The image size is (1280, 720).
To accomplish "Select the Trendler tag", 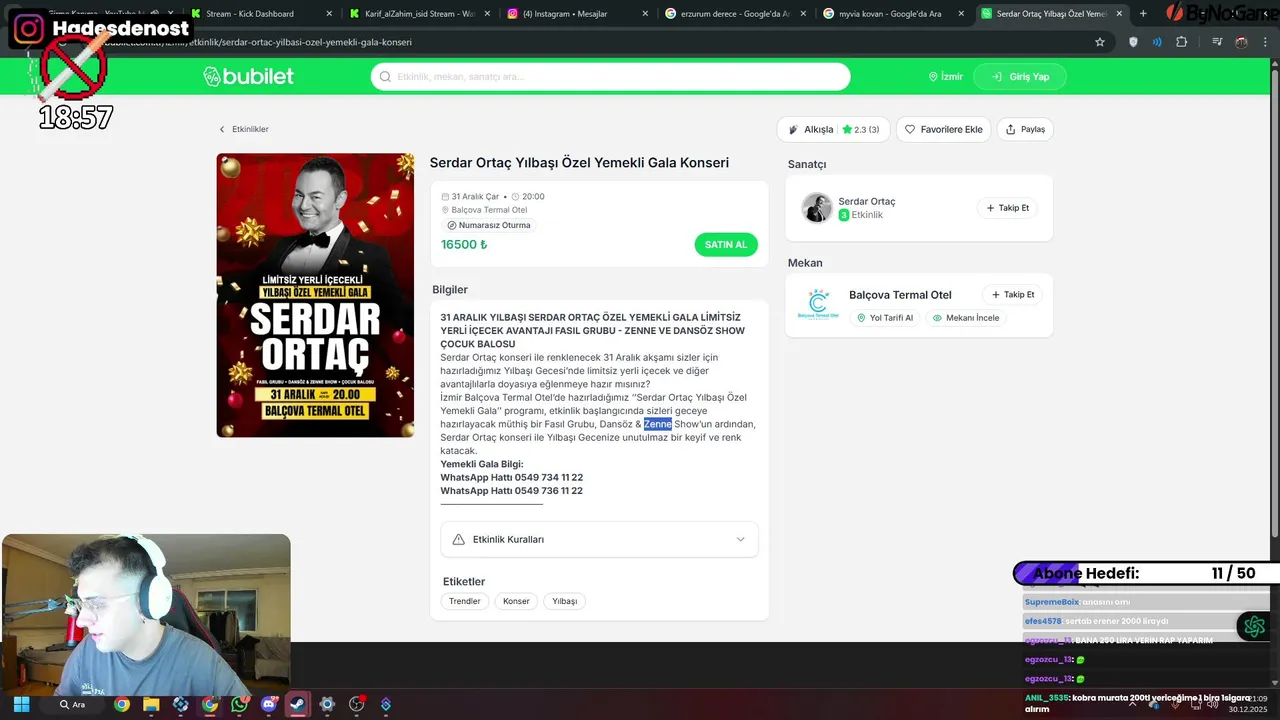I will (464, 601).
